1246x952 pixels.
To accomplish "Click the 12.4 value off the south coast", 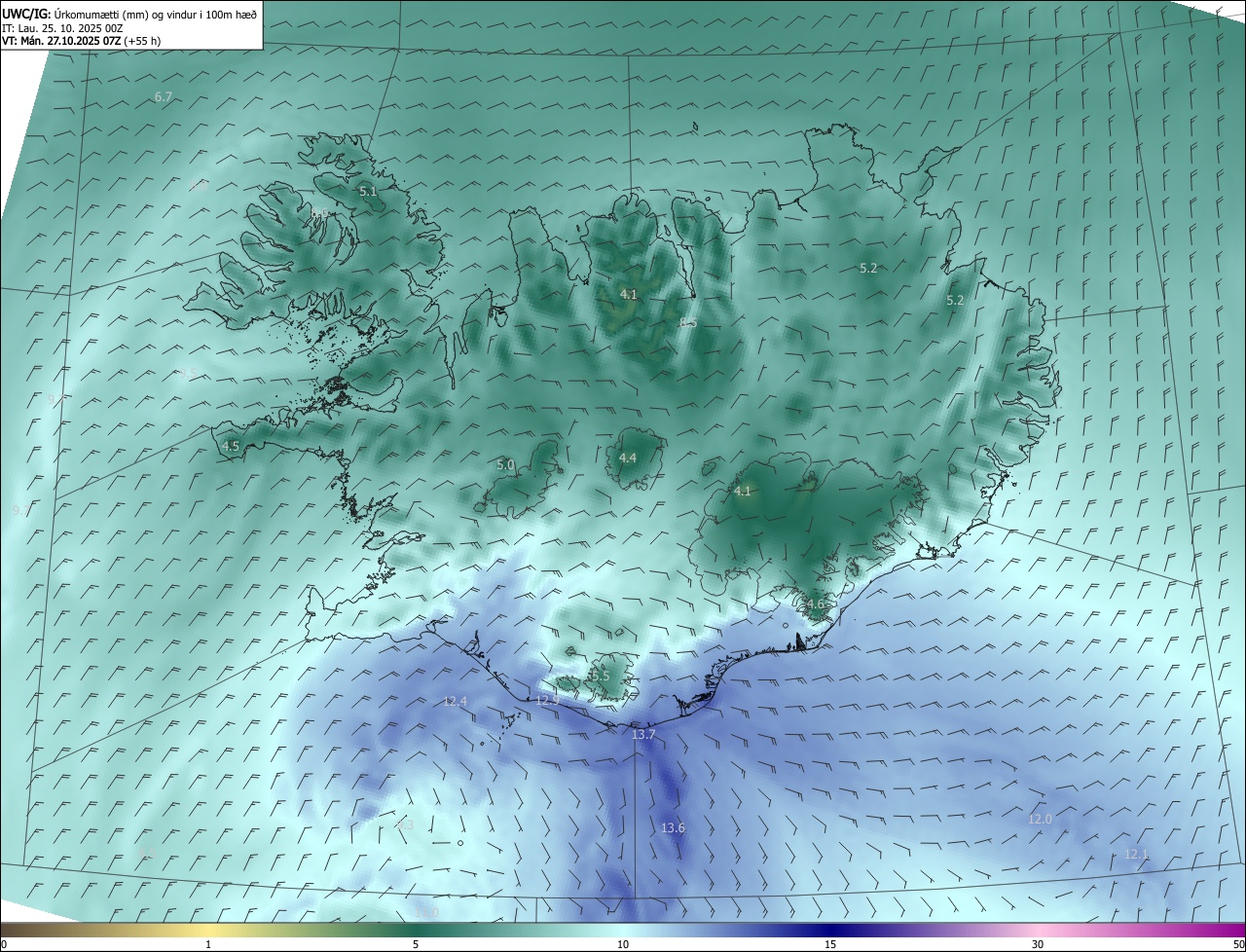I will [456, 702].
